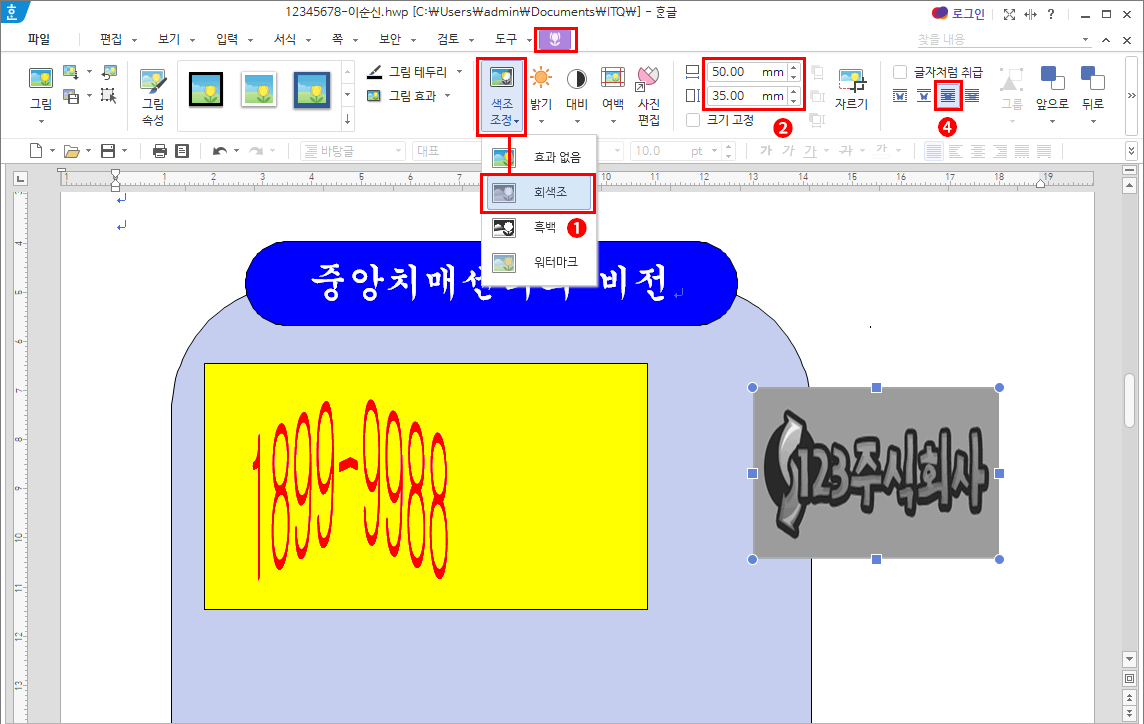
Task: Open the 입력 menu
Action: coord(227,39)
